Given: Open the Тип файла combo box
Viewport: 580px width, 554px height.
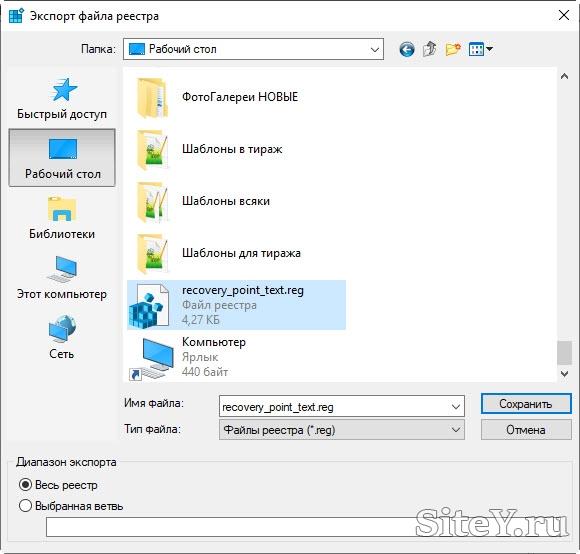Looking at the screenshot, I should (x=341, y=430).
